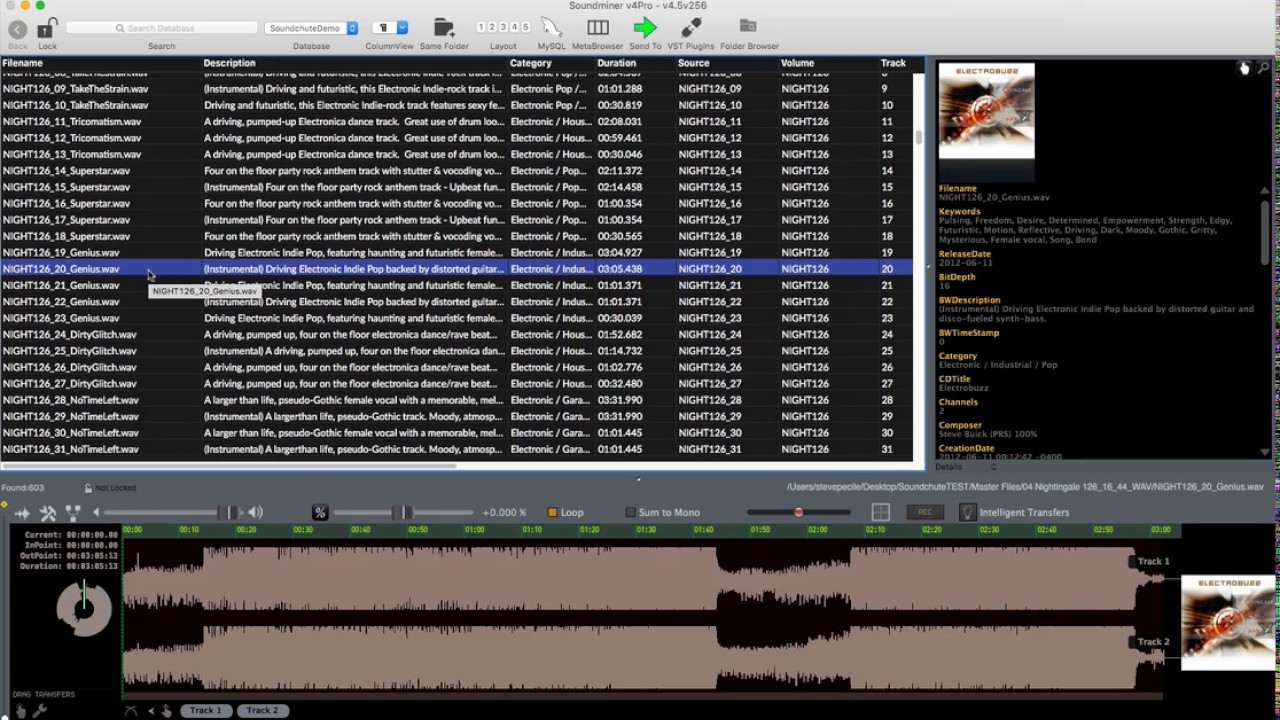Click the grid view icon near REC
This screenshot has height=720, width=1280.
point(881,513)
